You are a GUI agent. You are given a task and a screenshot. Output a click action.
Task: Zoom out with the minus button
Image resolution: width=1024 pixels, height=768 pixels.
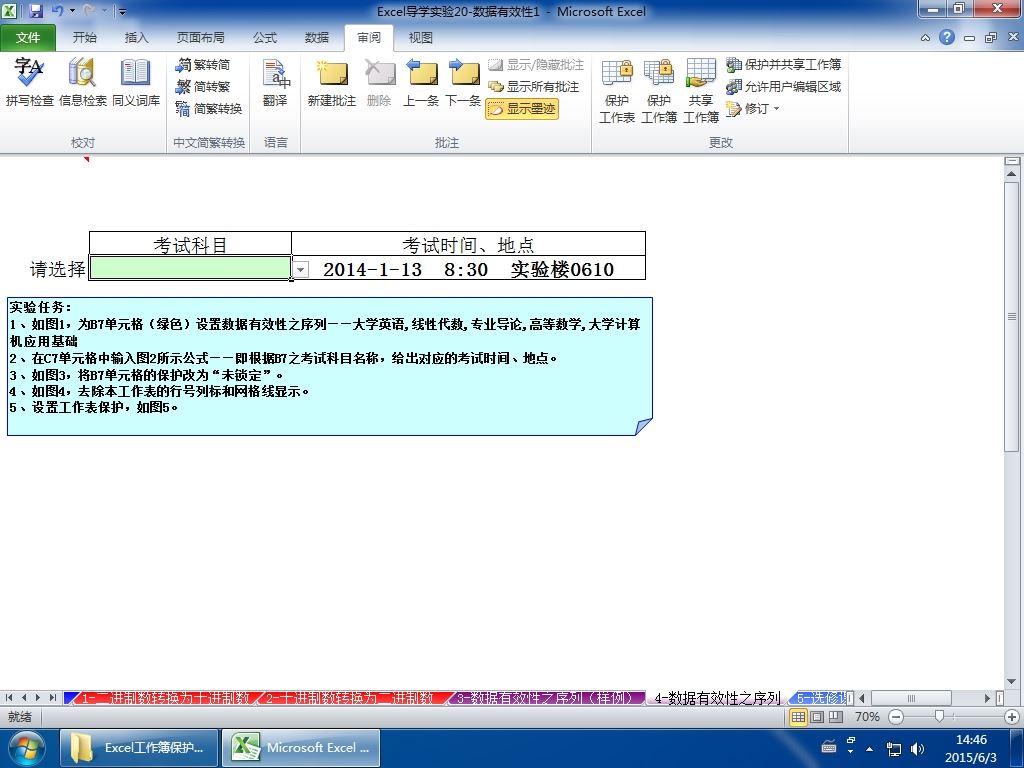pyautogui.click(x=896, y=716)
